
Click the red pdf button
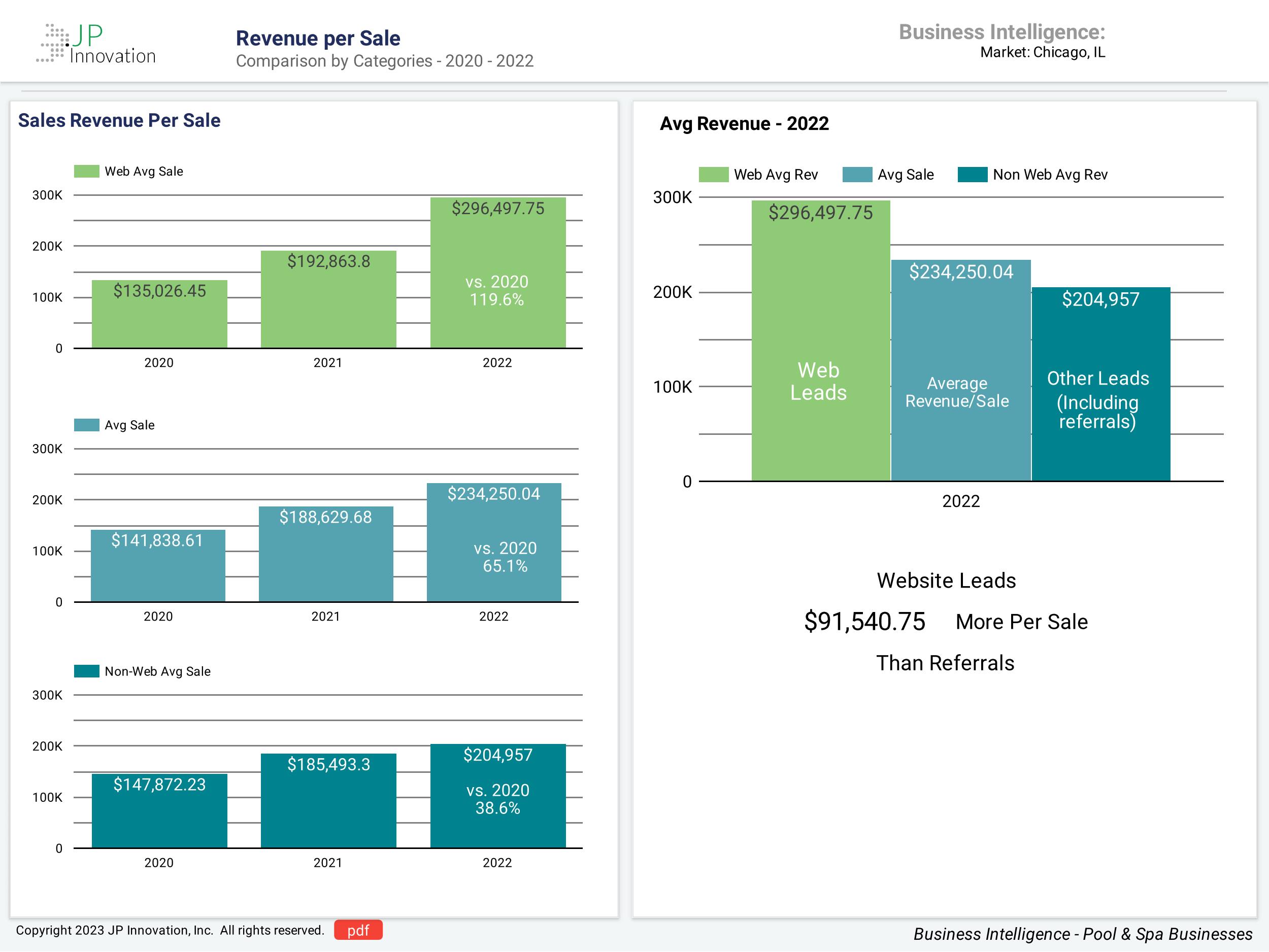pyautogui.click(x=358, y=930)
